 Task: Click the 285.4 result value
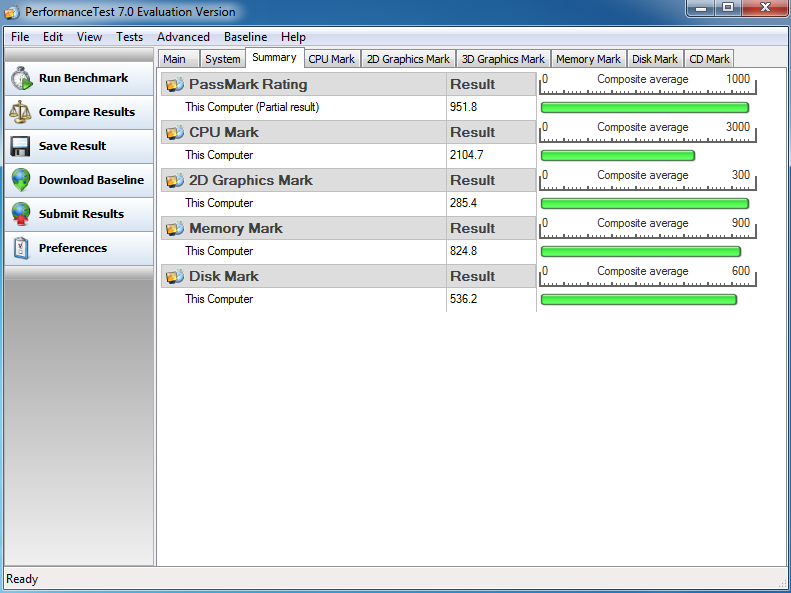click(x=463, y=203)
